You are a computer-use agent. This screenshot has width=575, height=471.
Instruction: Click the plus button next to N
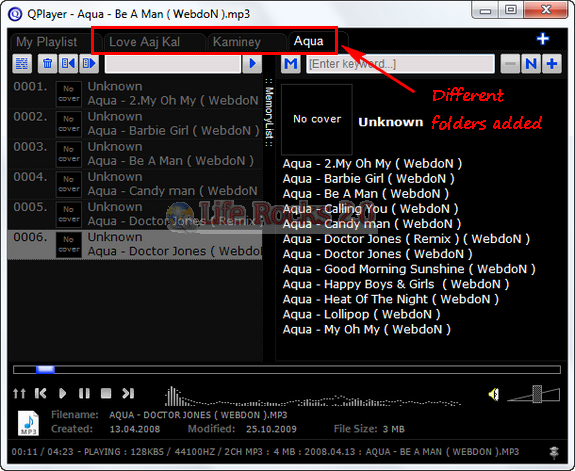(x=552, y=64)
